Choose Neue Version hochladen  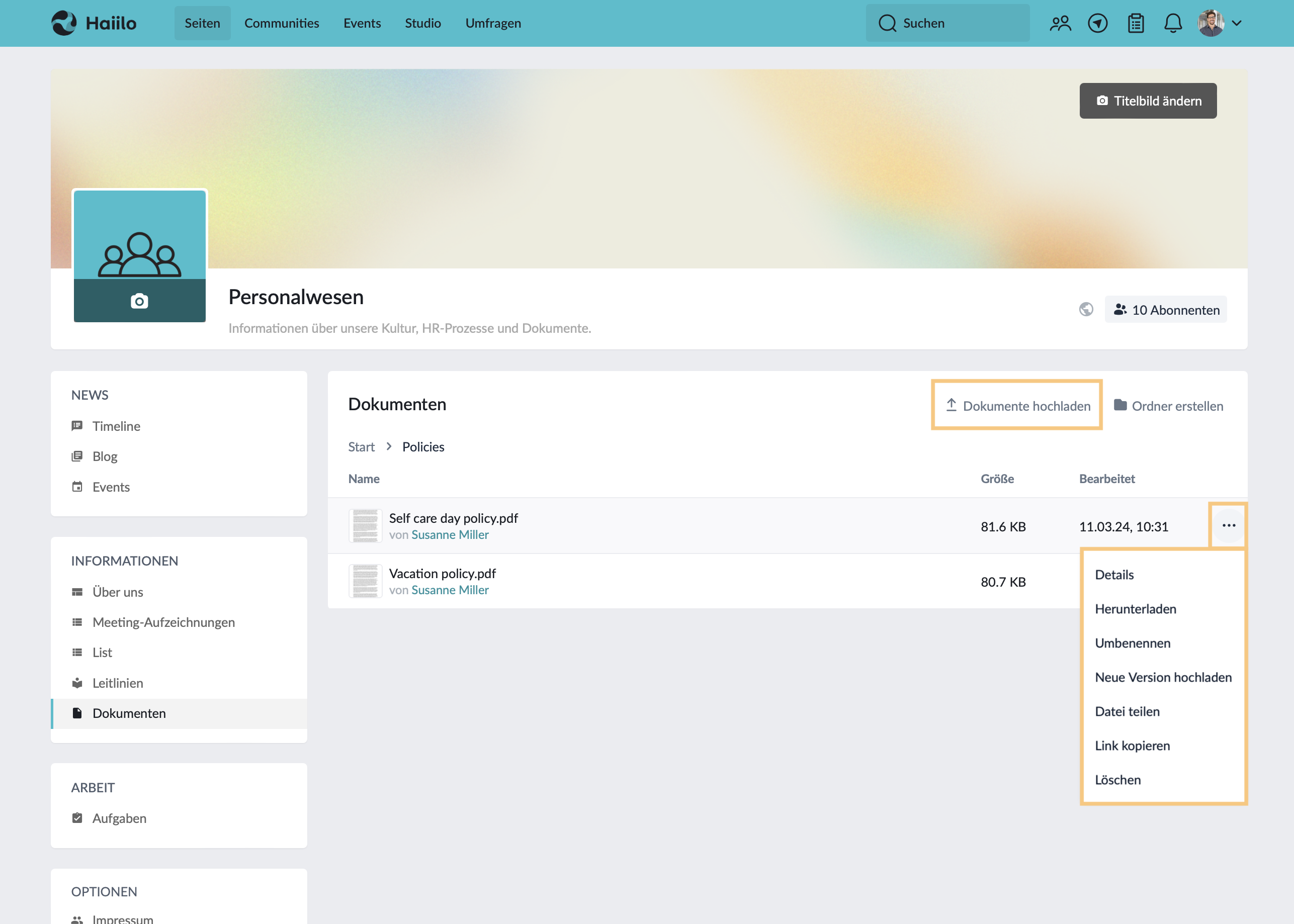(1164, 677)
